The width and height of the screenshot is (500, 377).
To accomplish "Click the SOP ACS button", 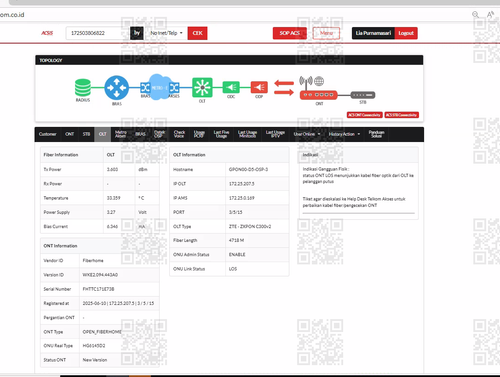I will 290,33.
